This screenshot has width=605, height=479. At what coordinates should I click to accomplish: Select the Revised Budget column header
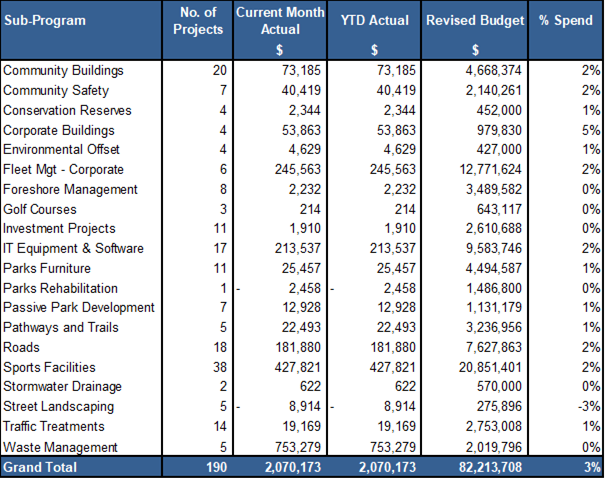point(475,20)
